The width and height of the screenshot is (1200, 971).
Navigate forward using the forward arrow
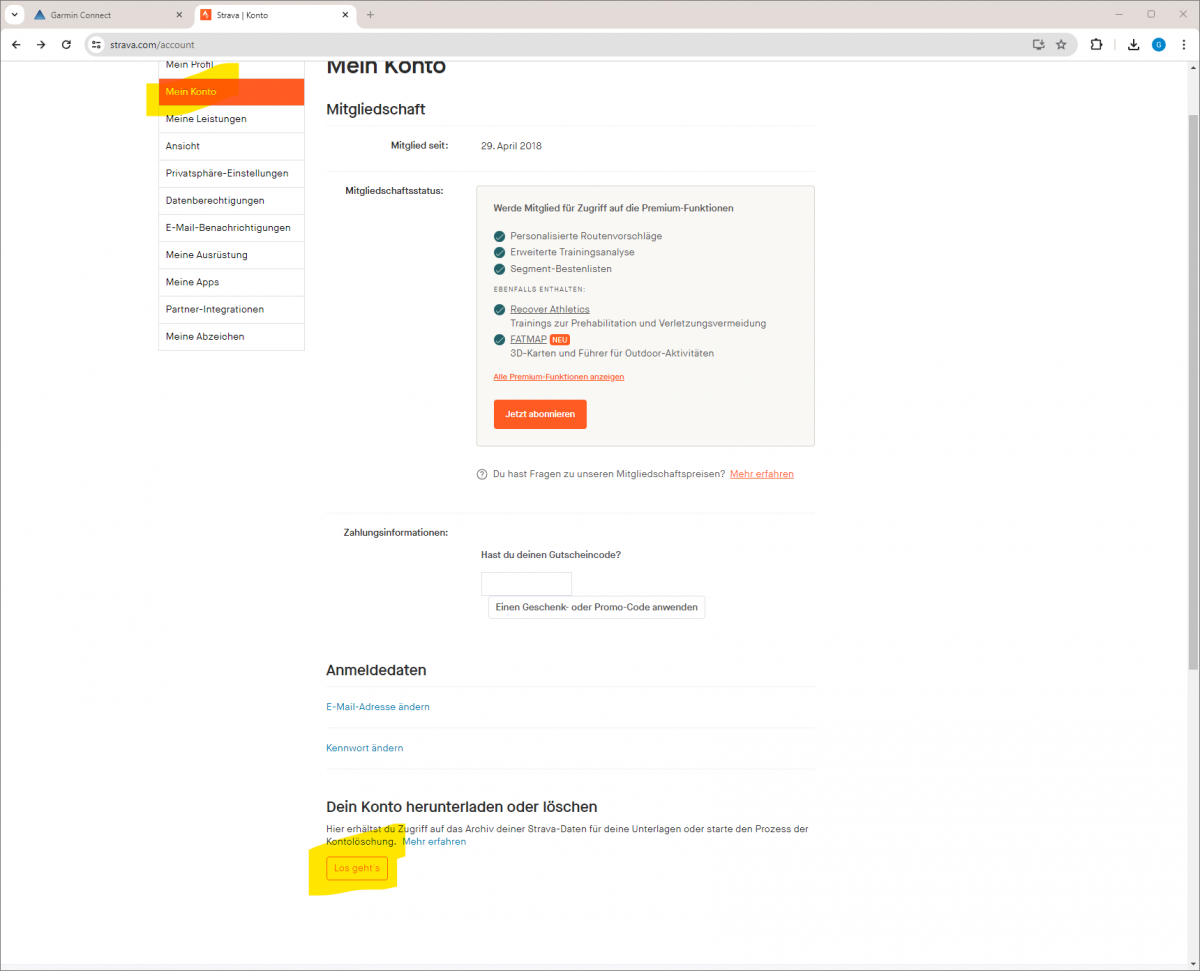[x=40, y=44]
